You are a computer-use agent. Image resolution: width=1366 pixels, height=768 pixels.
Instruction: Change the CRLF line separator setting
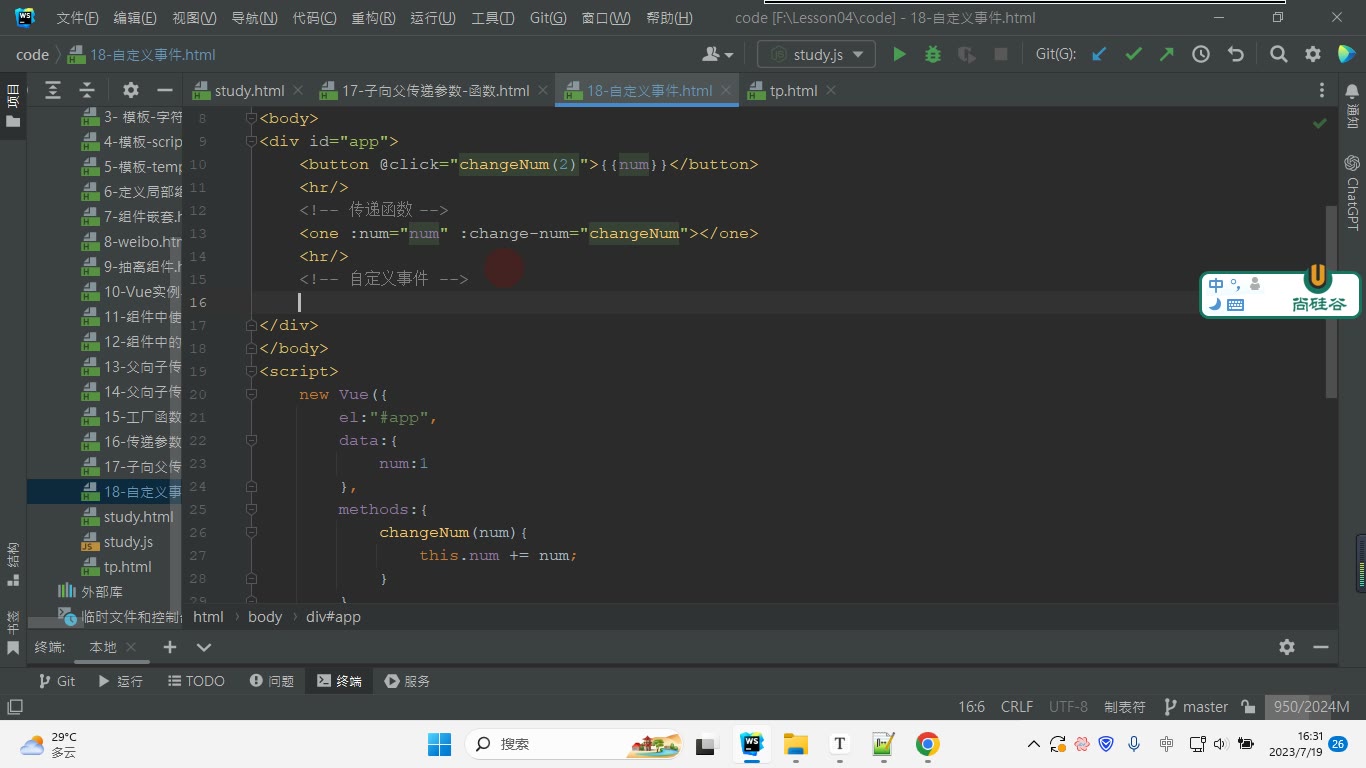[1017, 706]
